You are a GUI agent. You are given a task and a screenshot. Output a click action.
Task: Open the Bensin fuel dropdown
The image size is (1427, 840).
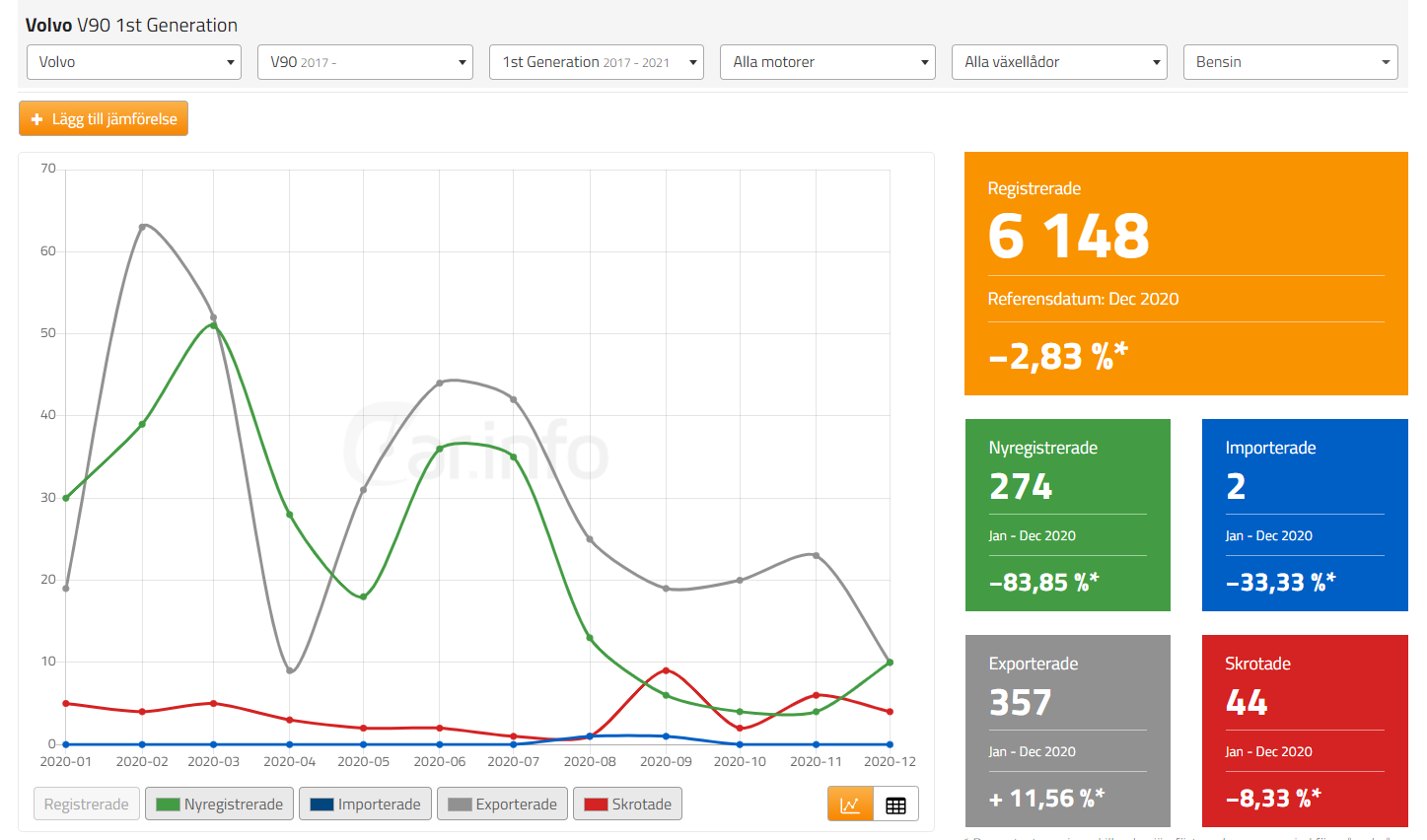[x=1291, y=62]
